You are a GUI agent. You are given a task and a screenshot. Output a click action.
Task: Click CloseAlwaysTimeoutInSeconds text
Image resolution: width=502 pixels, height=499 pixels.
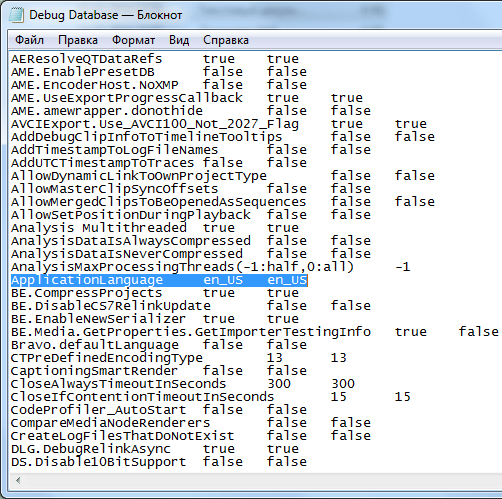click(118, 384)
